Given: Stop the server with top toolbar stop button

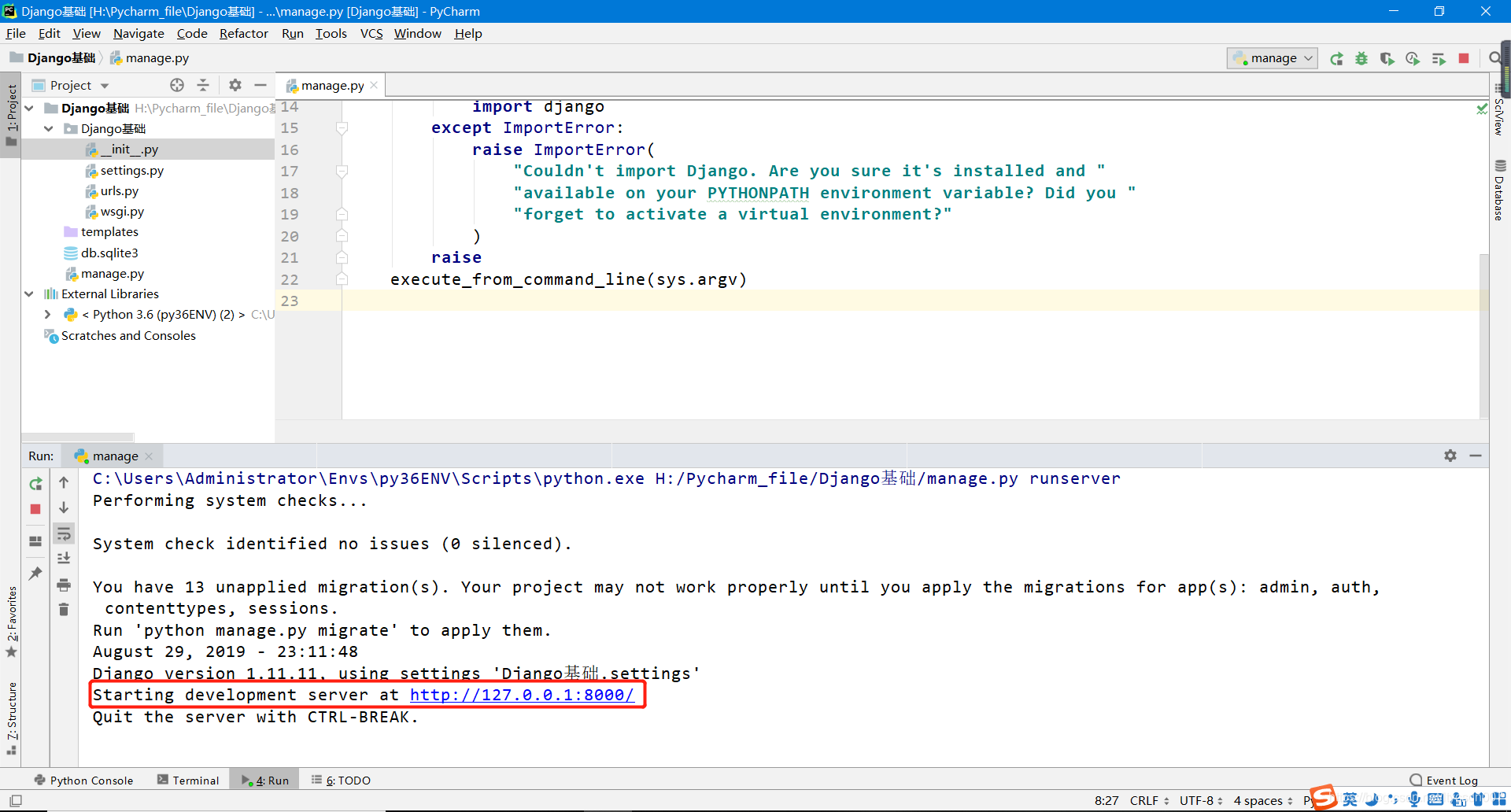Looking at the screenshot, I should click(x=1464, y=58).
